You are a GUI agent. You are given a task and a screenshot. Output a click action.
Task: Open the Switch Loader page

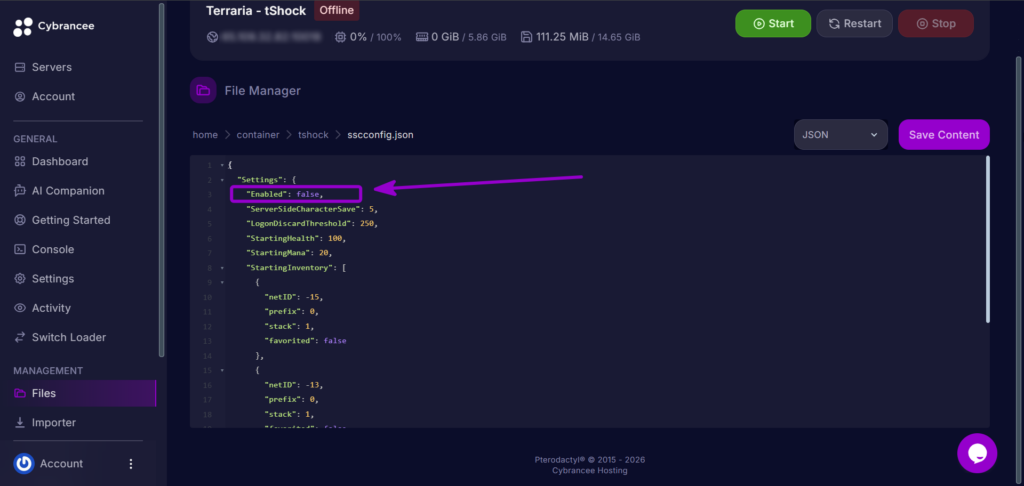coord(69,338)
